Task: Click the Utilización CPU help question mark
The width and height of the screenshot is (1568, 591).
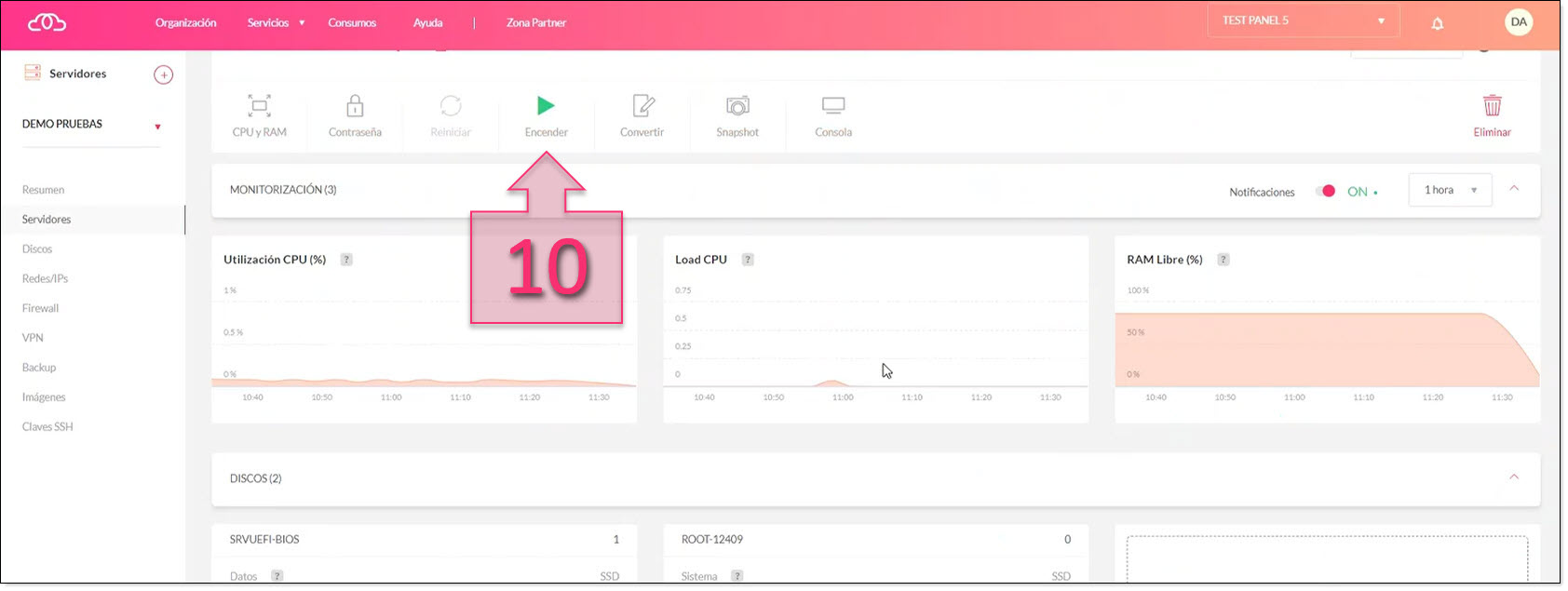Action: [346, 260]
